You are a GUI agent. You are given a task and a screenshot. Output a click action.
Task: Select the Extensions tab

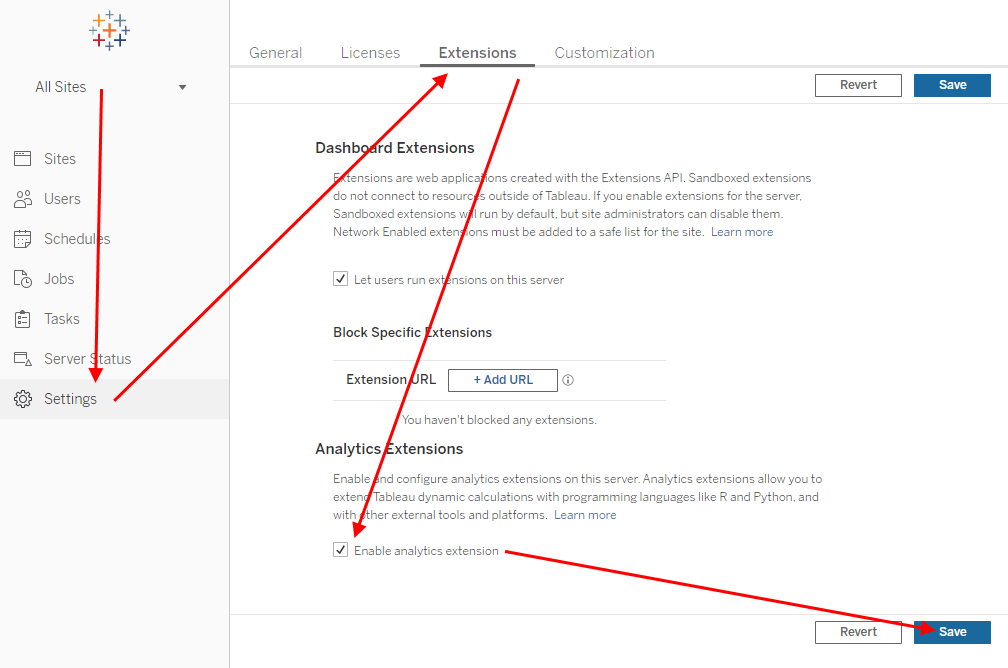pos(477,53)
